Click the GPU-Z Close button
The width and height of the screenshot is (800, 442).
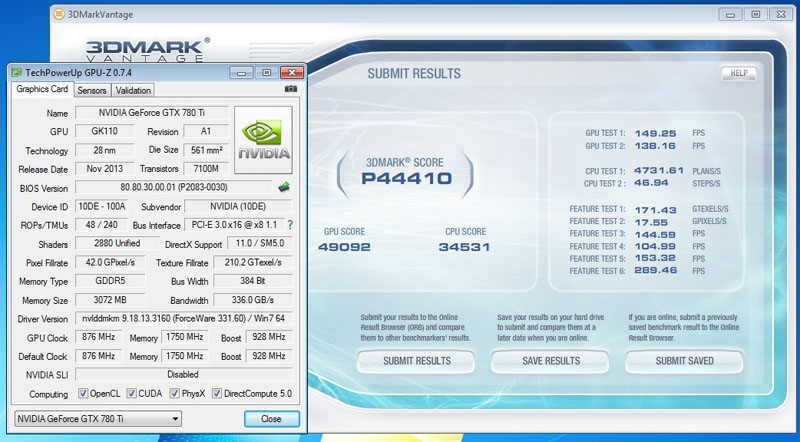pyautogui.click(x=271, y=419)
